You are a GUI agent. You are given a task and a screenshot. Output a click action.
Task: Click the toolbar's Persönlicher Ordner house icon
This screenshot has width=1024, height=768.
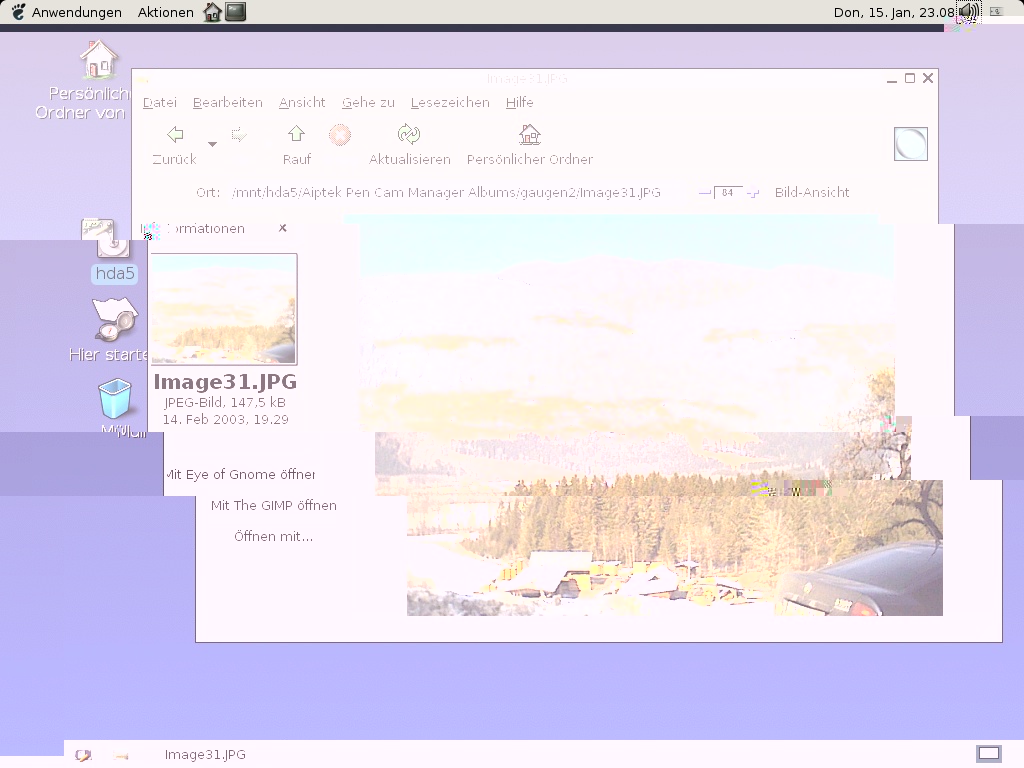(529, 135)
